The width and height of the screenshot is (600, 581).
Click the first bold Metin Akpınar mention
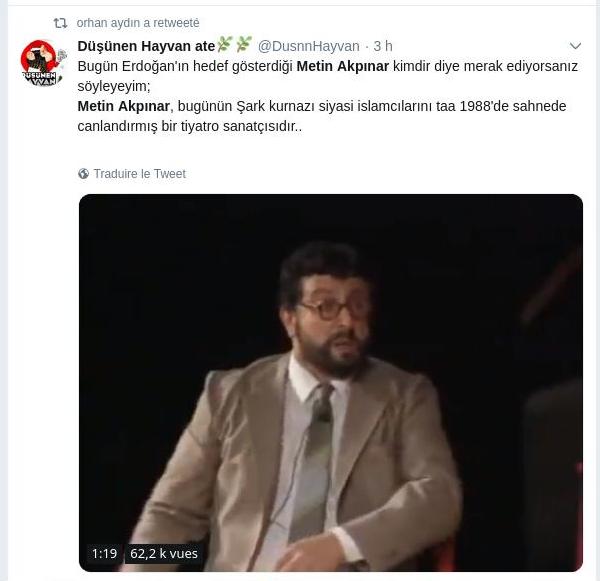click(342, 66)
